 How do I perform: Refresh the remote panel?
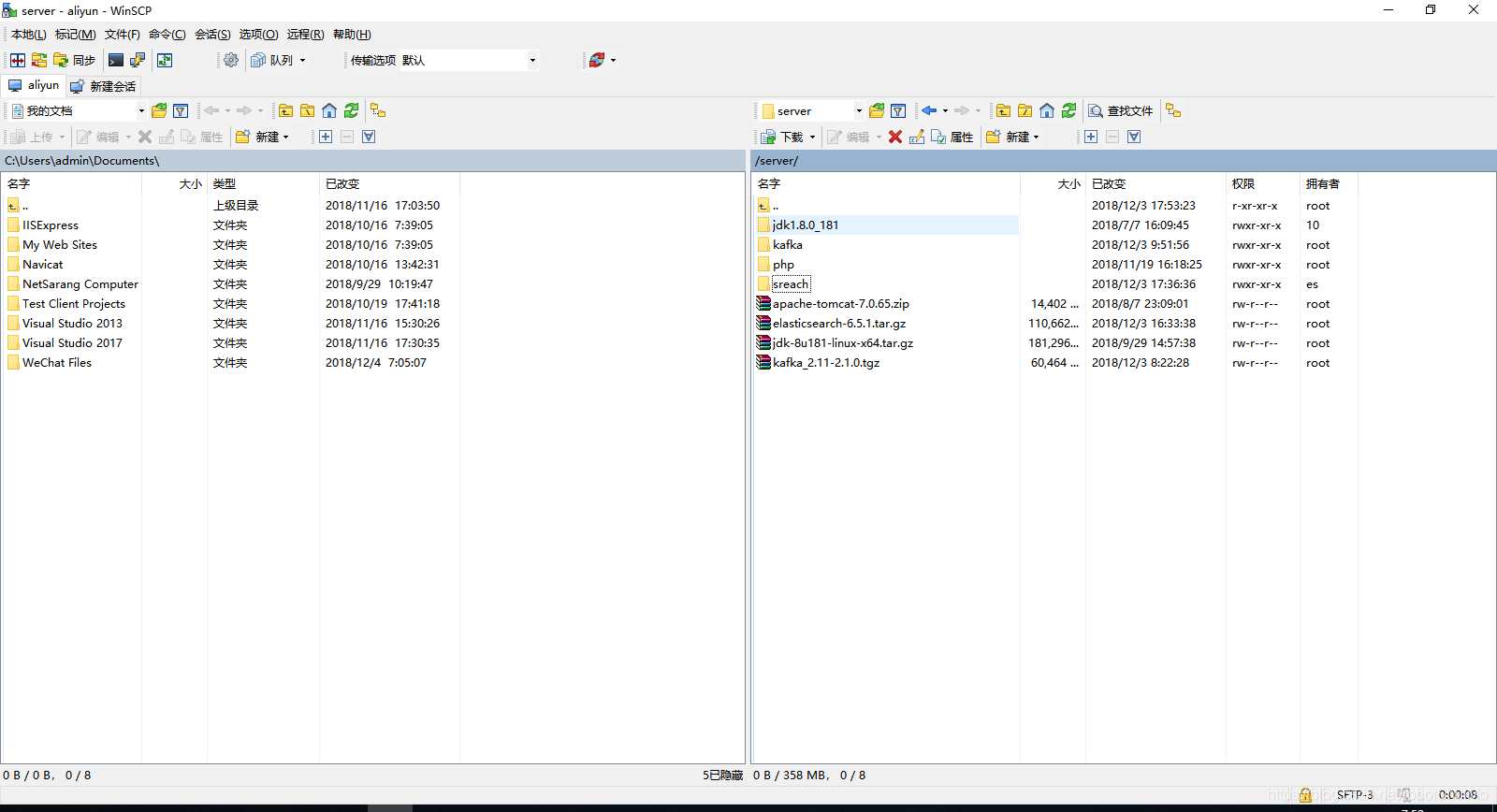[x=1068, y=110]
